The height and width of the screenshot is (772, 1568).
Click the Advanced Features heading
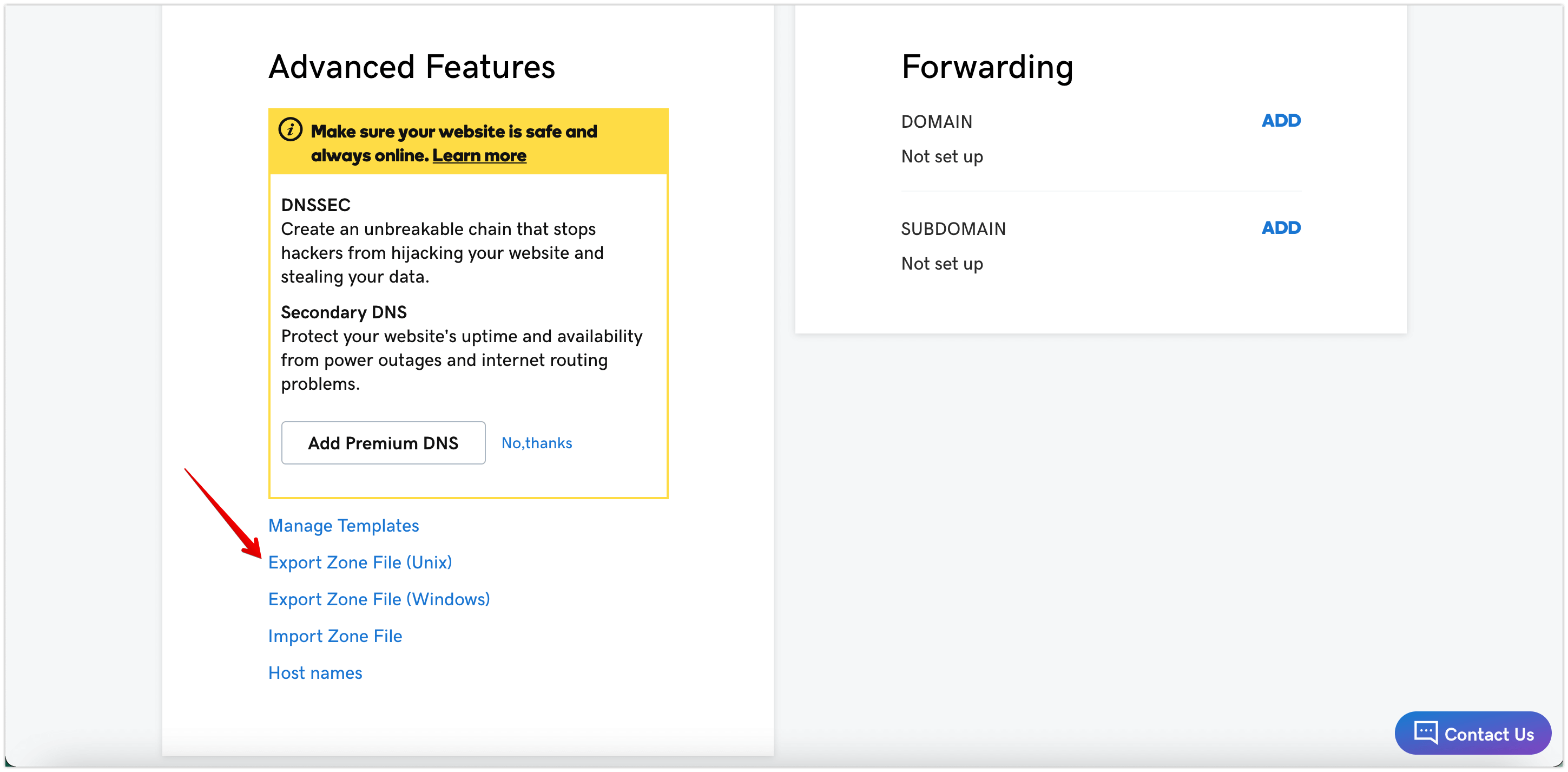point(412,67)
